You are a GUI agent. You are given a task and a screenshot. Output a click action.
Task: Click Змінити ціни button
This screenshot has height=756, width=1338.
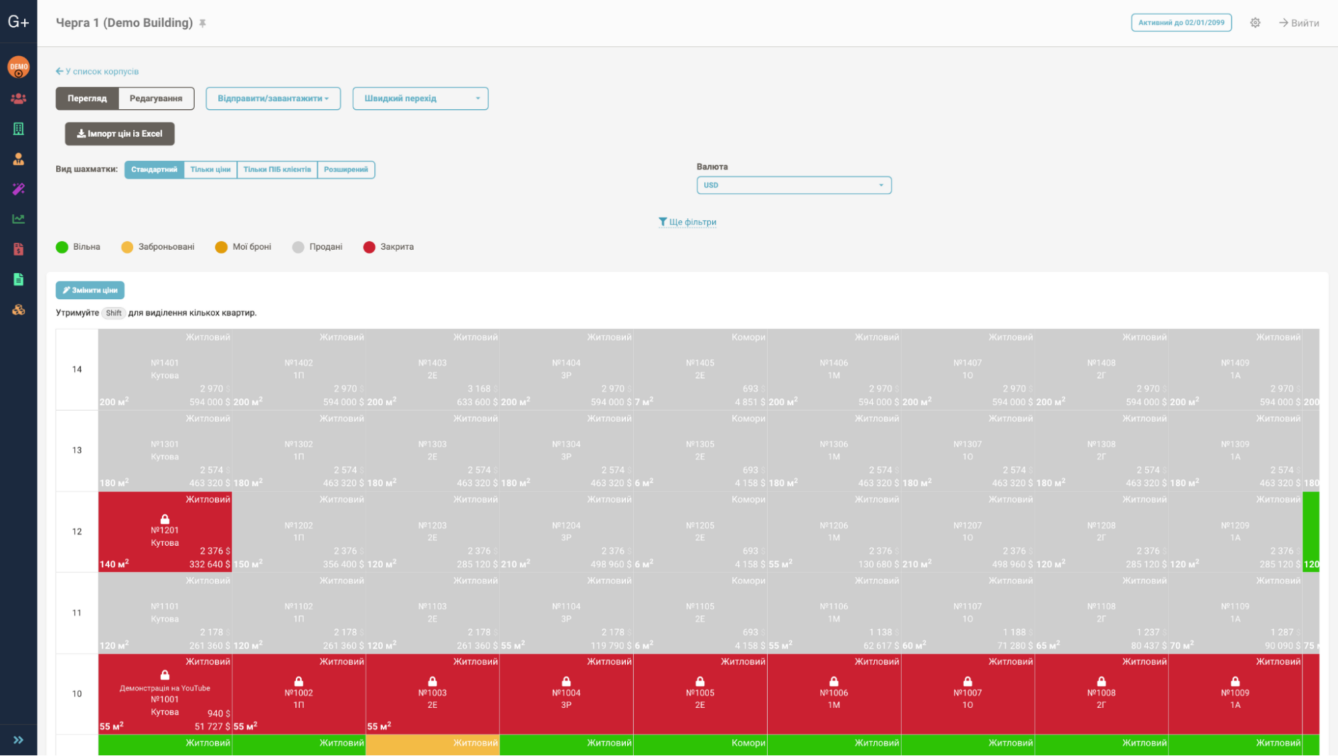[x=90, y=290]
